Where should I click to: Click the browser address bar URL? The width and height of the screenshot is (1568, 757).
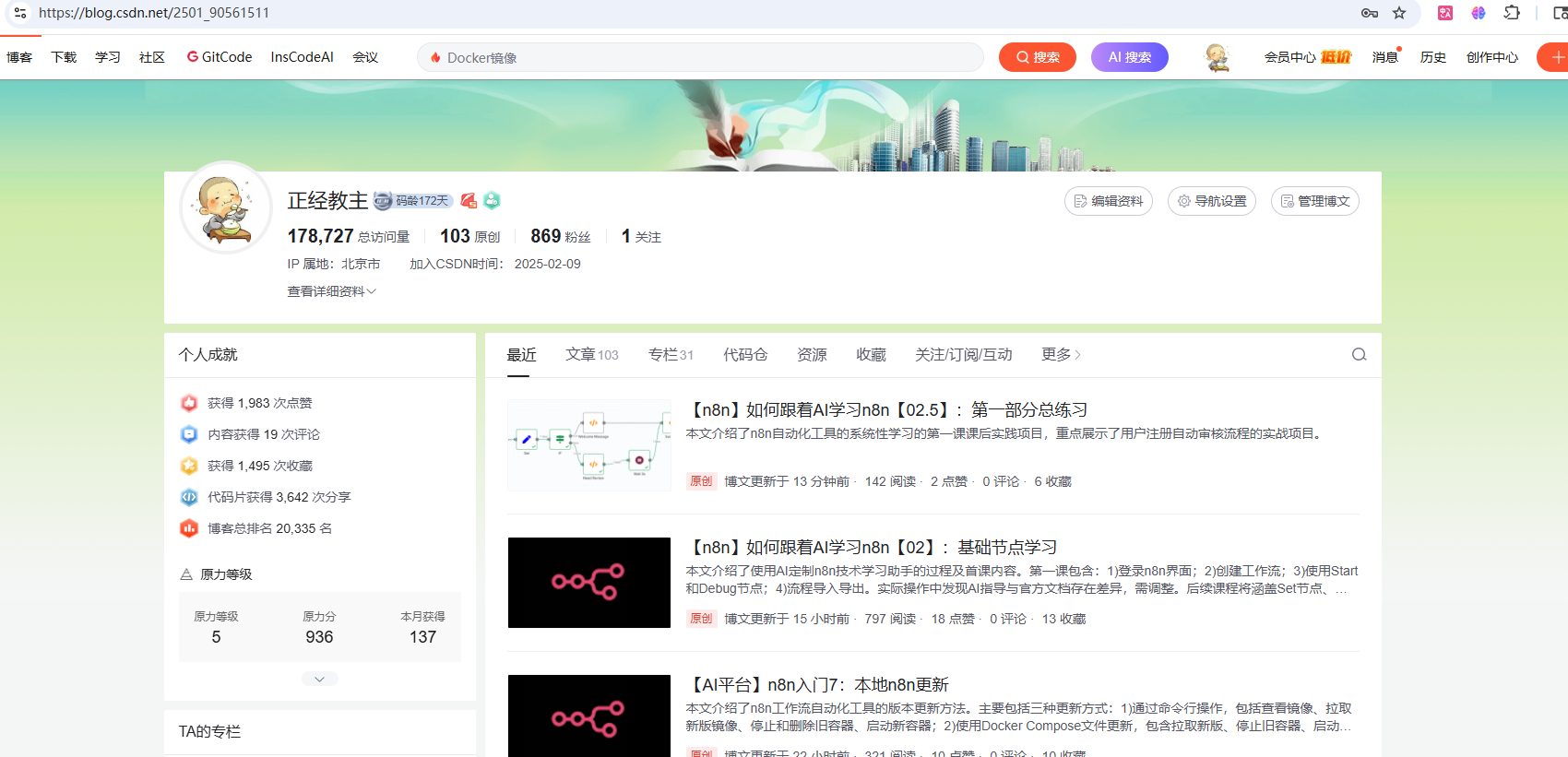154,13
